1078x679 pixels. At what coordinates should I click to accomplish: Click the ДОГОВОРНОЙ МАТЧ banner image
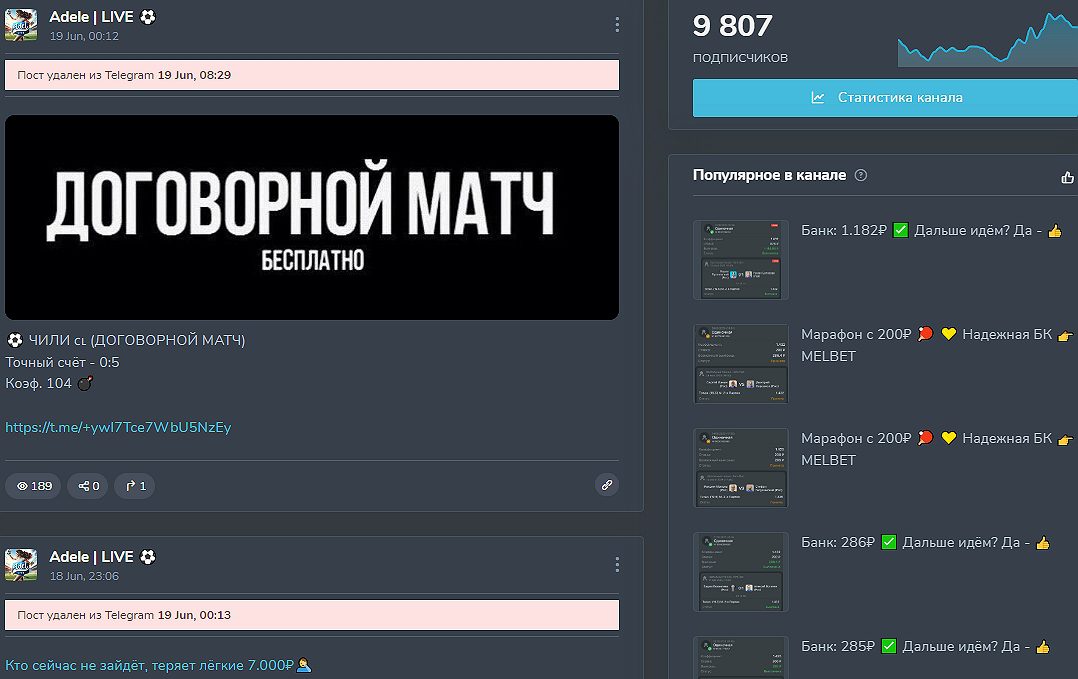point(312,217)
